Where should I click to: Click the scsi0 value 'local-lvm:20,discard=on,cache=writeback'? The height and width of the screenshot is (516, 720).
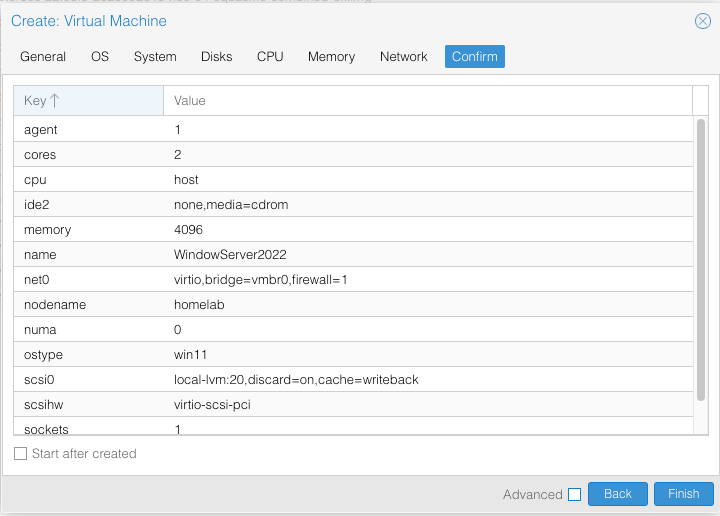(296, 380)
